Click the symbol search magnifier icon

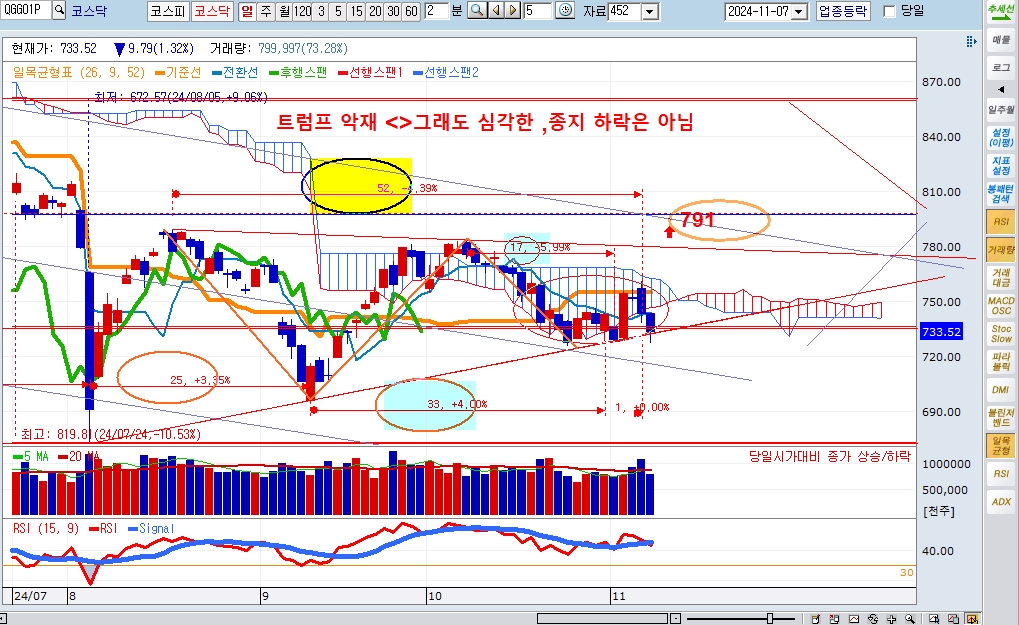click(59, 10)
